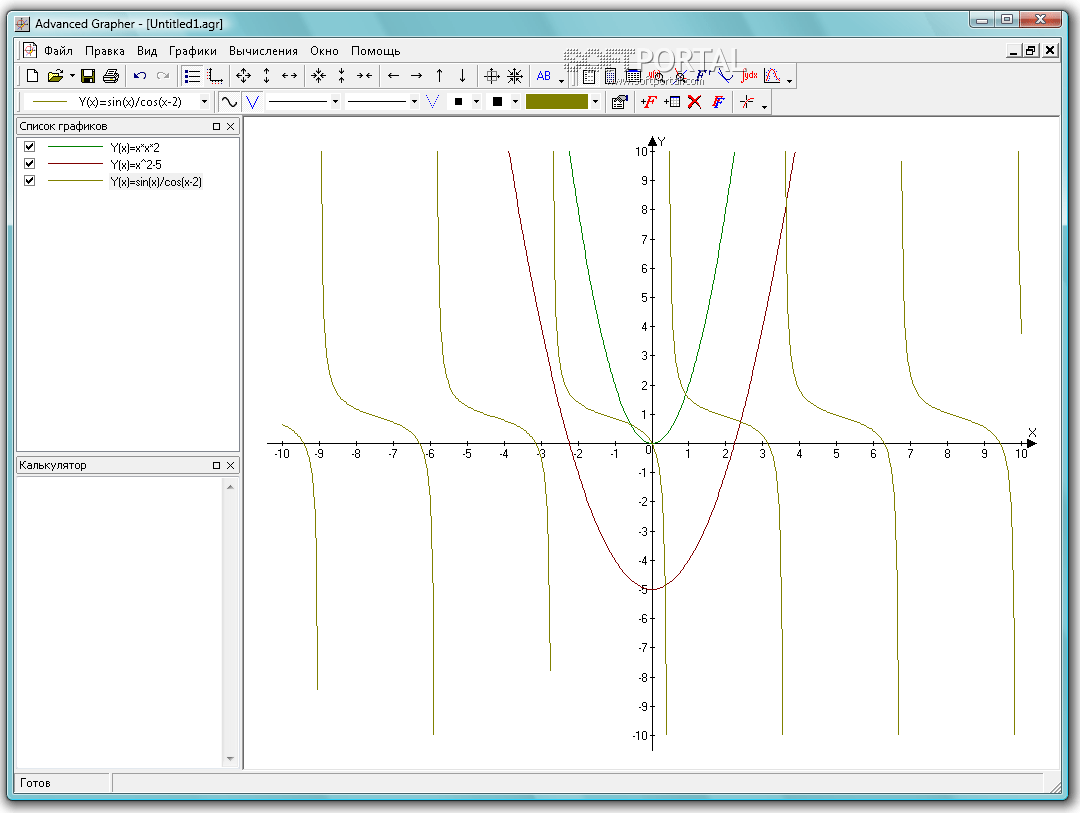1080x813 pixels.
Task: Uncheck the Y(x)=sin(x)/cos(x-2) graph checkbox
Action: click(29, 181)
